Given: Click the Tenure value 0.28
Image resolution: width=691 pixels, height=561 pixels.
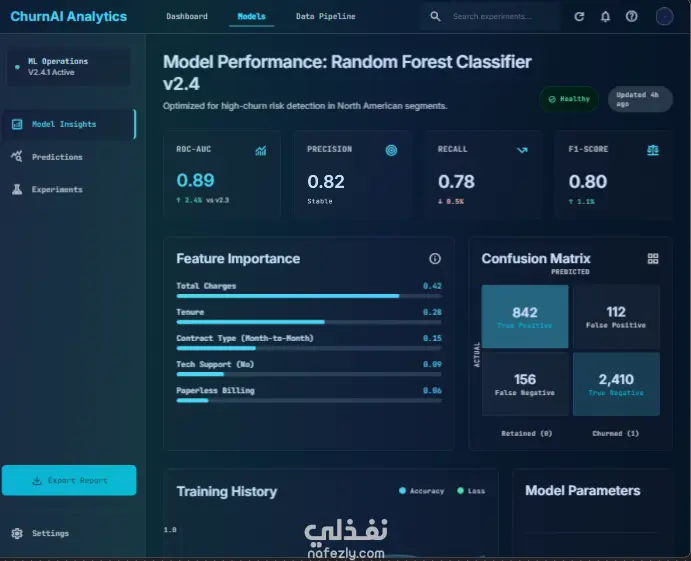Looking at the screenshot, I should pos(432,312).
